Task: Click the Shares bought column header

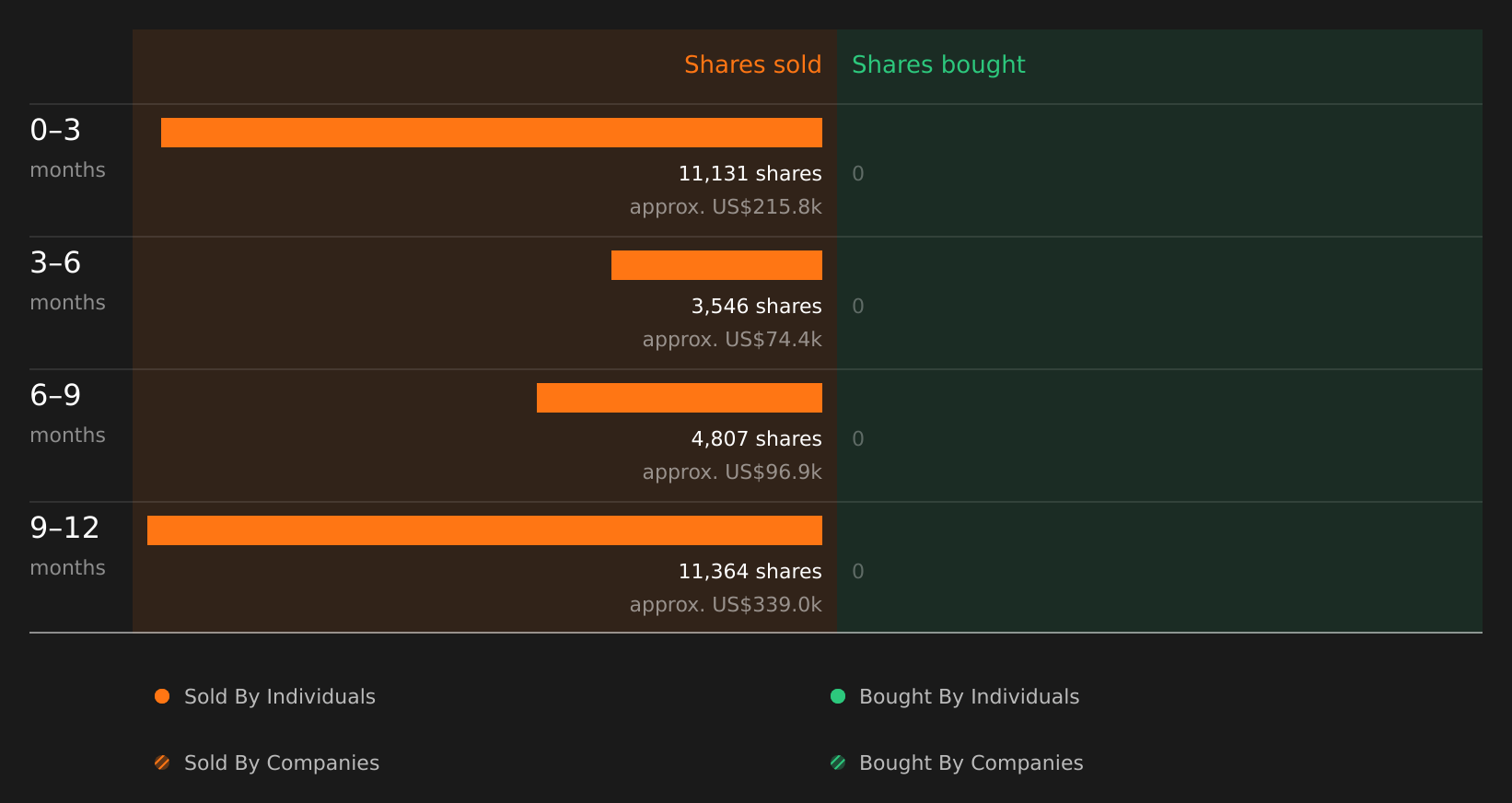Action: click(x=938, y=64)
